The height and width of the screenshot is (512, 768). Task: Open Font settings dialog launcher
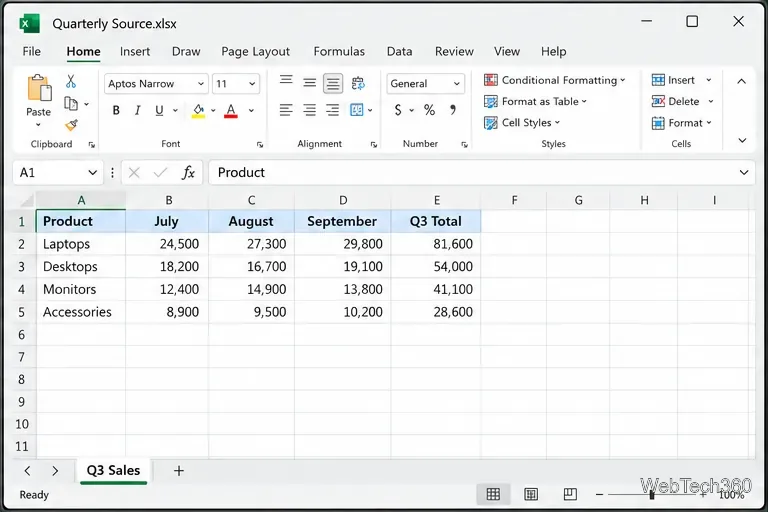pos(260,145)
